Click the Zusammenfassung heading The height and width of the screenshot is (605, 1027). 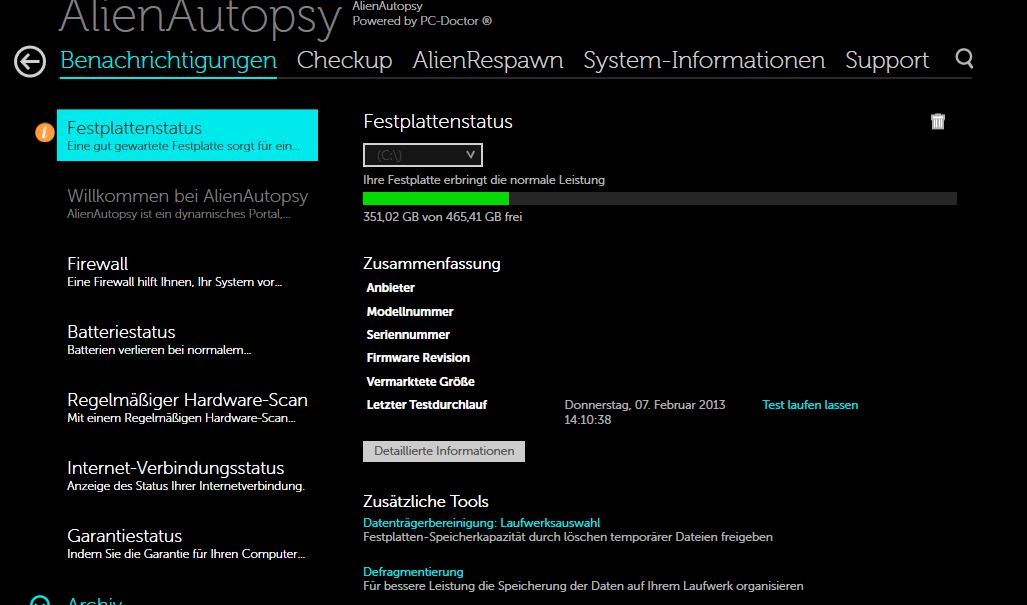click(x=432, y=263)
